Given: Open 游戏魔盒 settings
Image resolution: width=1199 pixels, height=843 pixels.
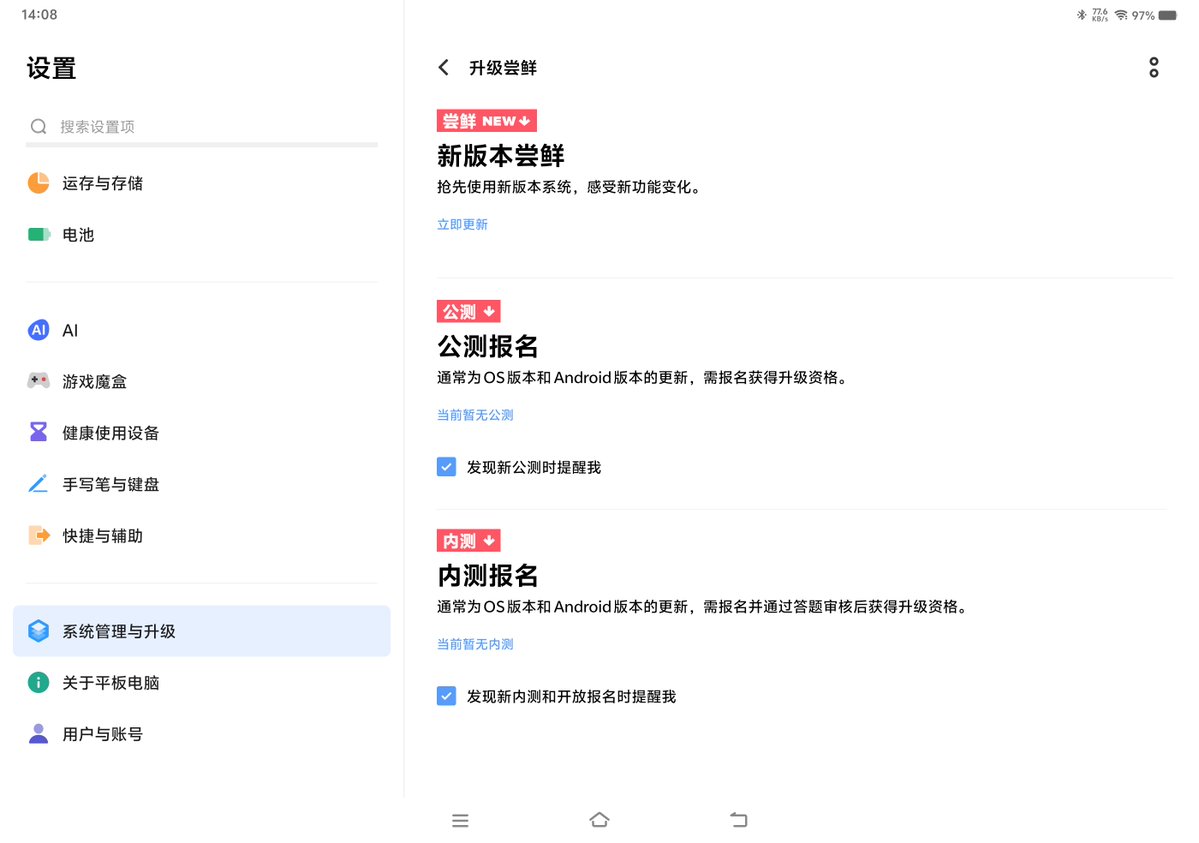Looking at the screenshot, I should click(202, 381).
